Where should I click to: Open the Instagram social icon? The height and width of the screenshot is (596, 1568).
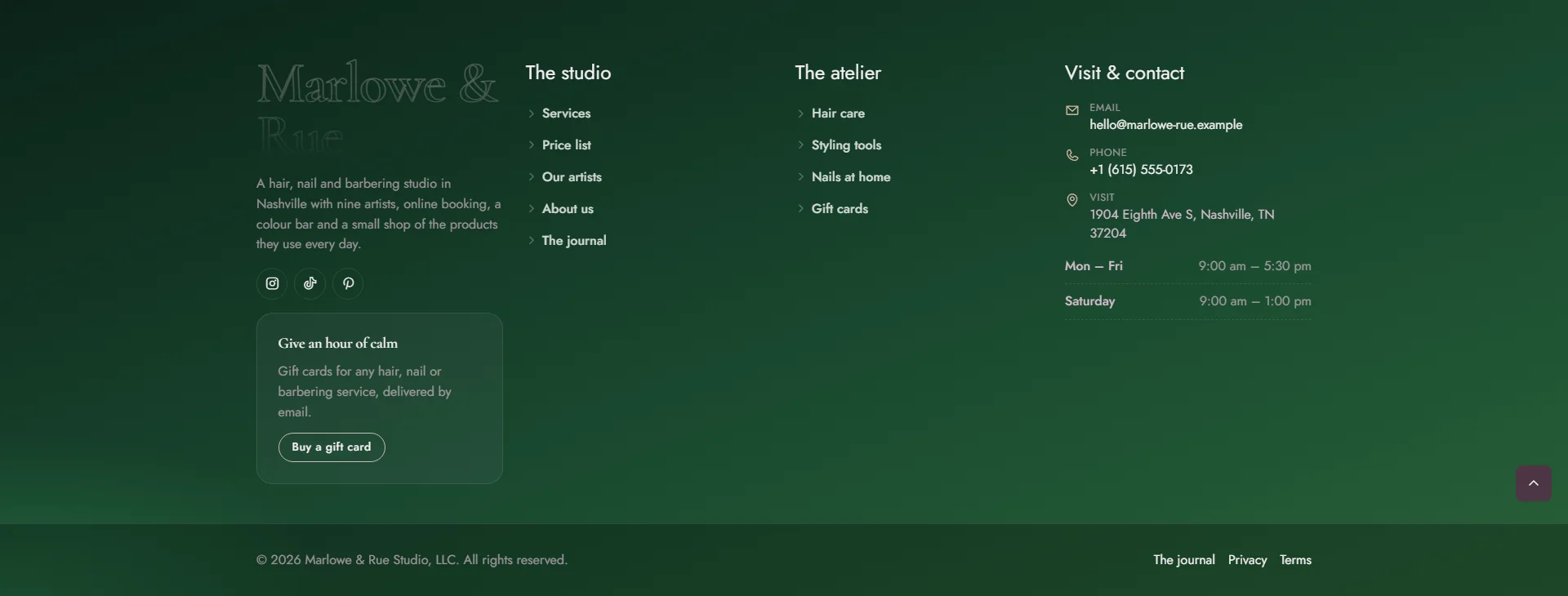(272, 283)
